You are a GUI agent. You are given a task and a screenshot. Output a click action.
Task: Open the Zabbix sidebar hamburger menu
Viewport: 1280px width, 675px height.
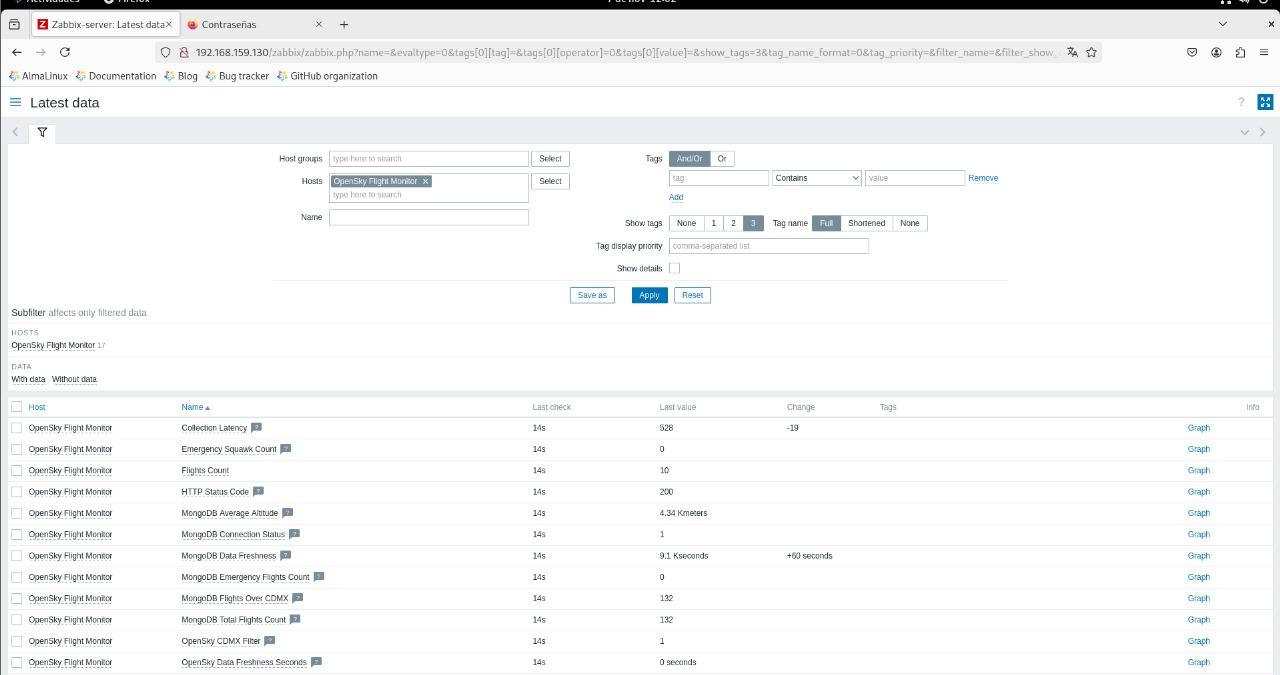point(15,102)
